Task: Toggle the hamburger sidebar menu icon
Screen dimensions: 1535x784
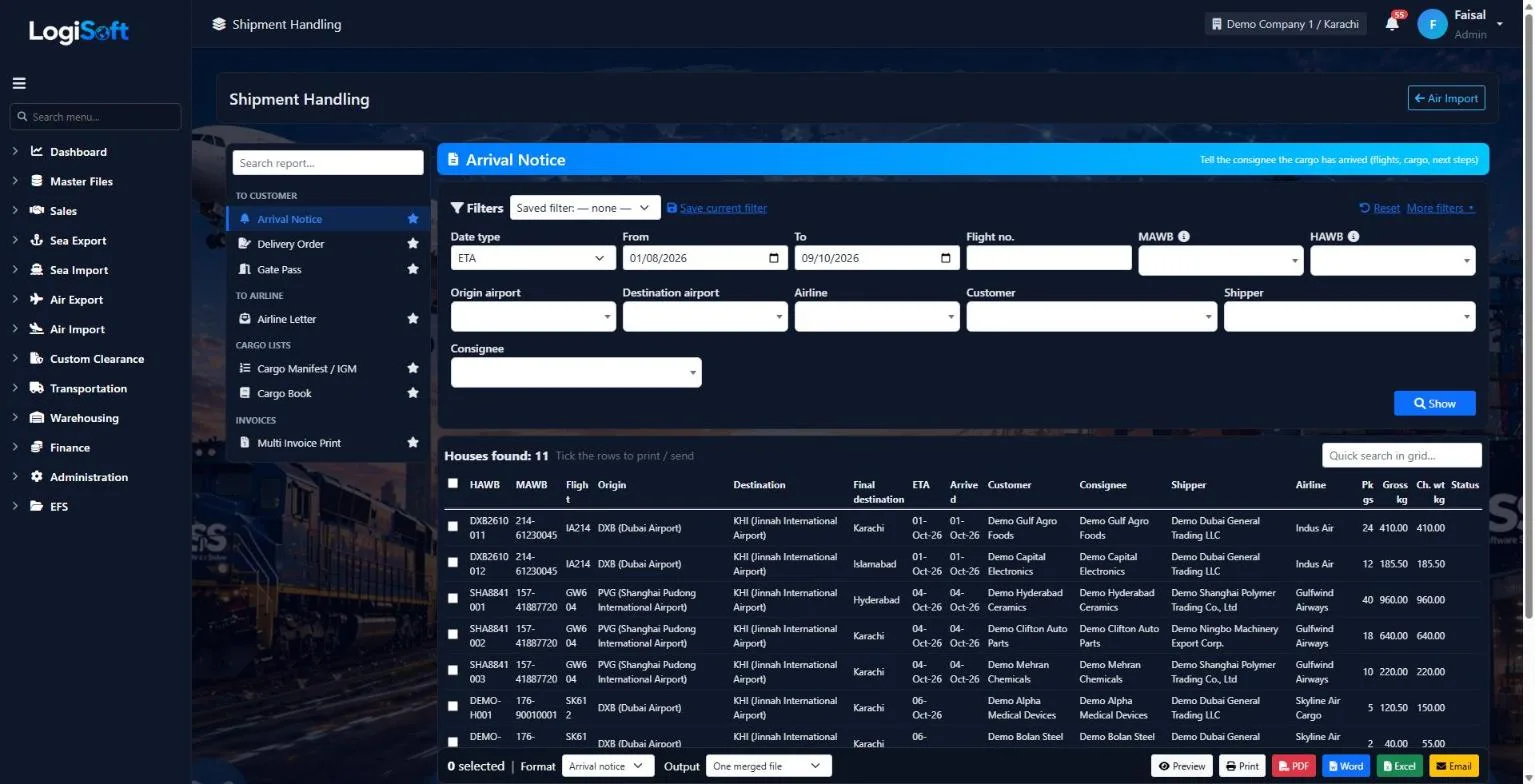Action: pyautogui.click(x=19, y=83)
